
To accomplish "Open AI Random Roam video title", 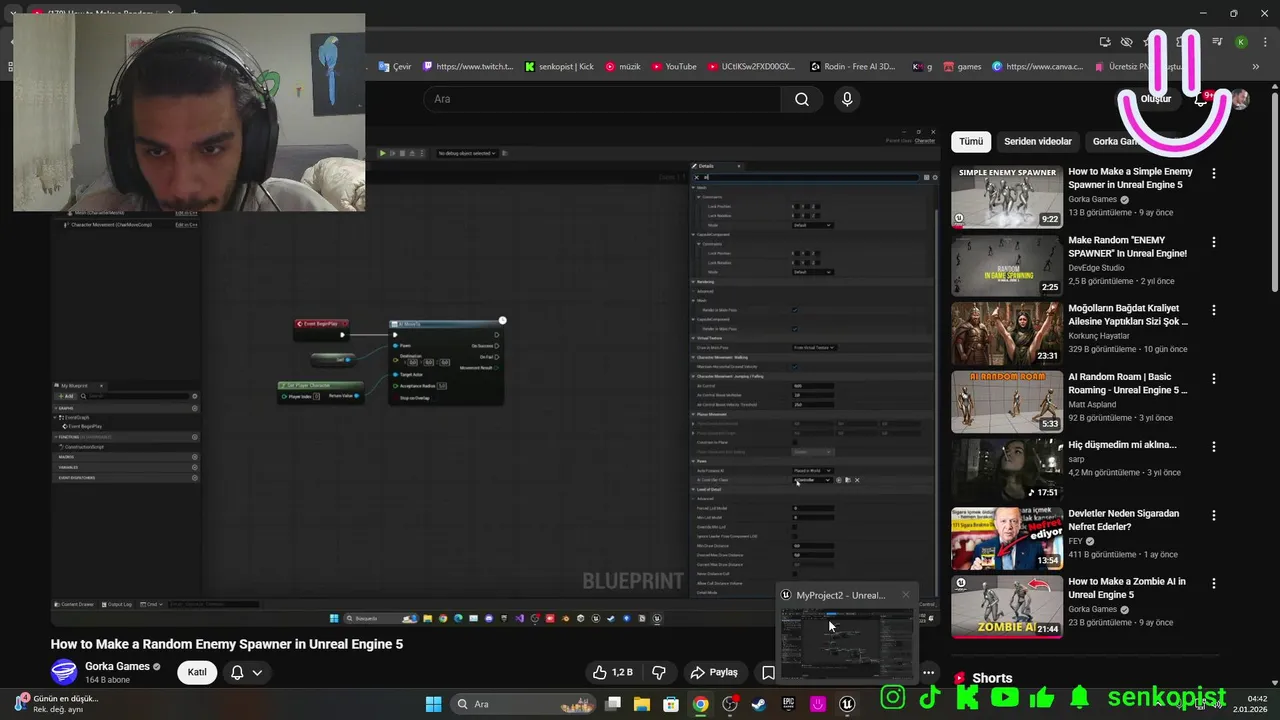I will click(x=1127, y=383).
